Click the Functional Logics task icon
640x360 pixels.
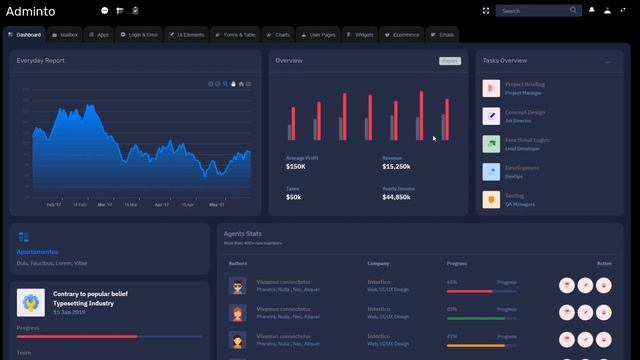point(491,144)
